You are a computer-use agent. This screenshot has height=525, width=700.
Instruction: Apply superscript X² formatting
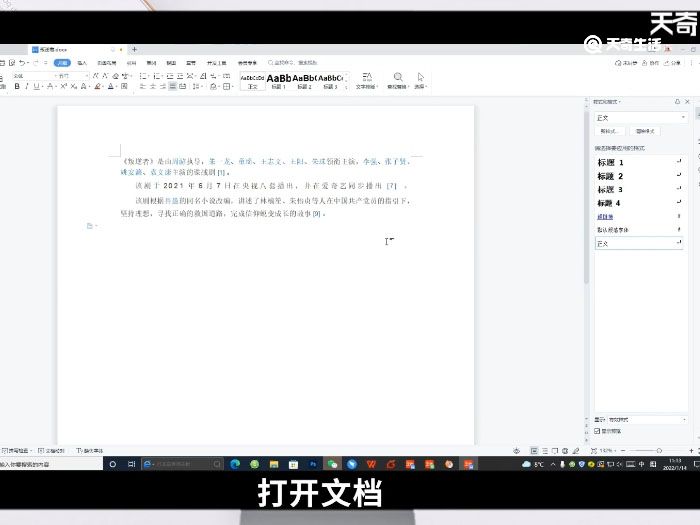click(64, 86)
